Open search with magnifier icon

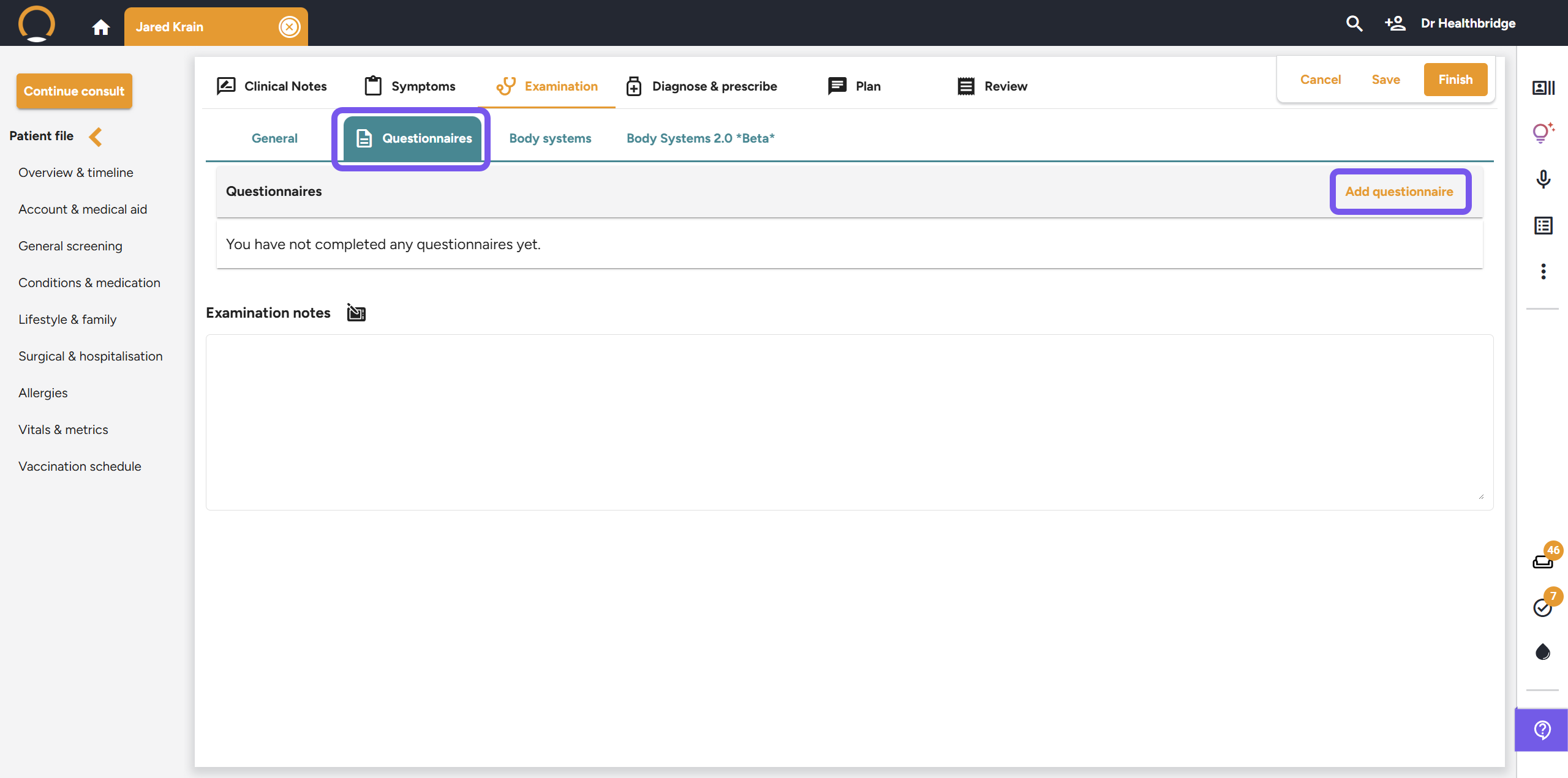pos(1354,24)
